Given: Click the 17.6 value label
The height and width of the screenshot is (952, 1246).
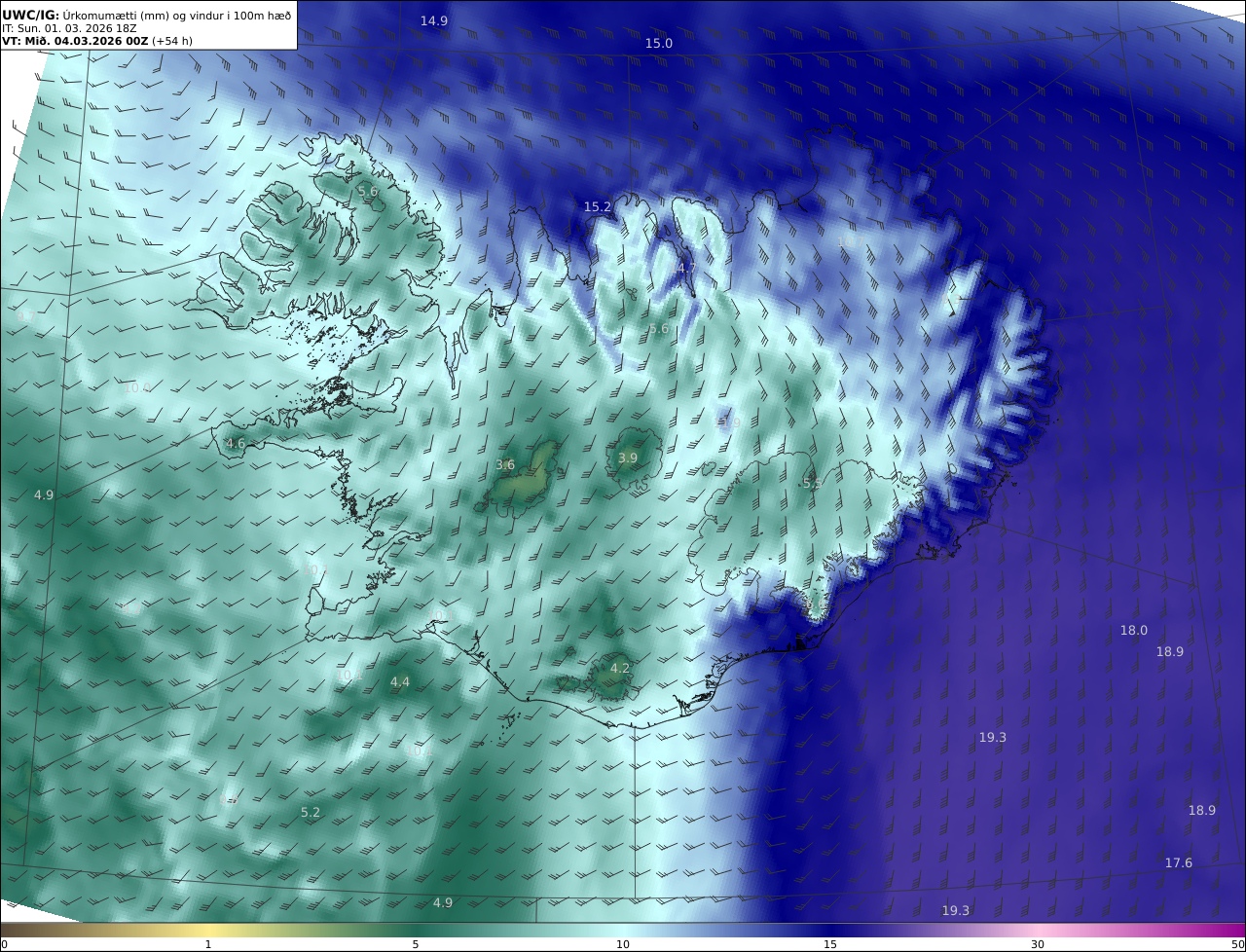Looking at the screenshot, I should pos(1179,863).
